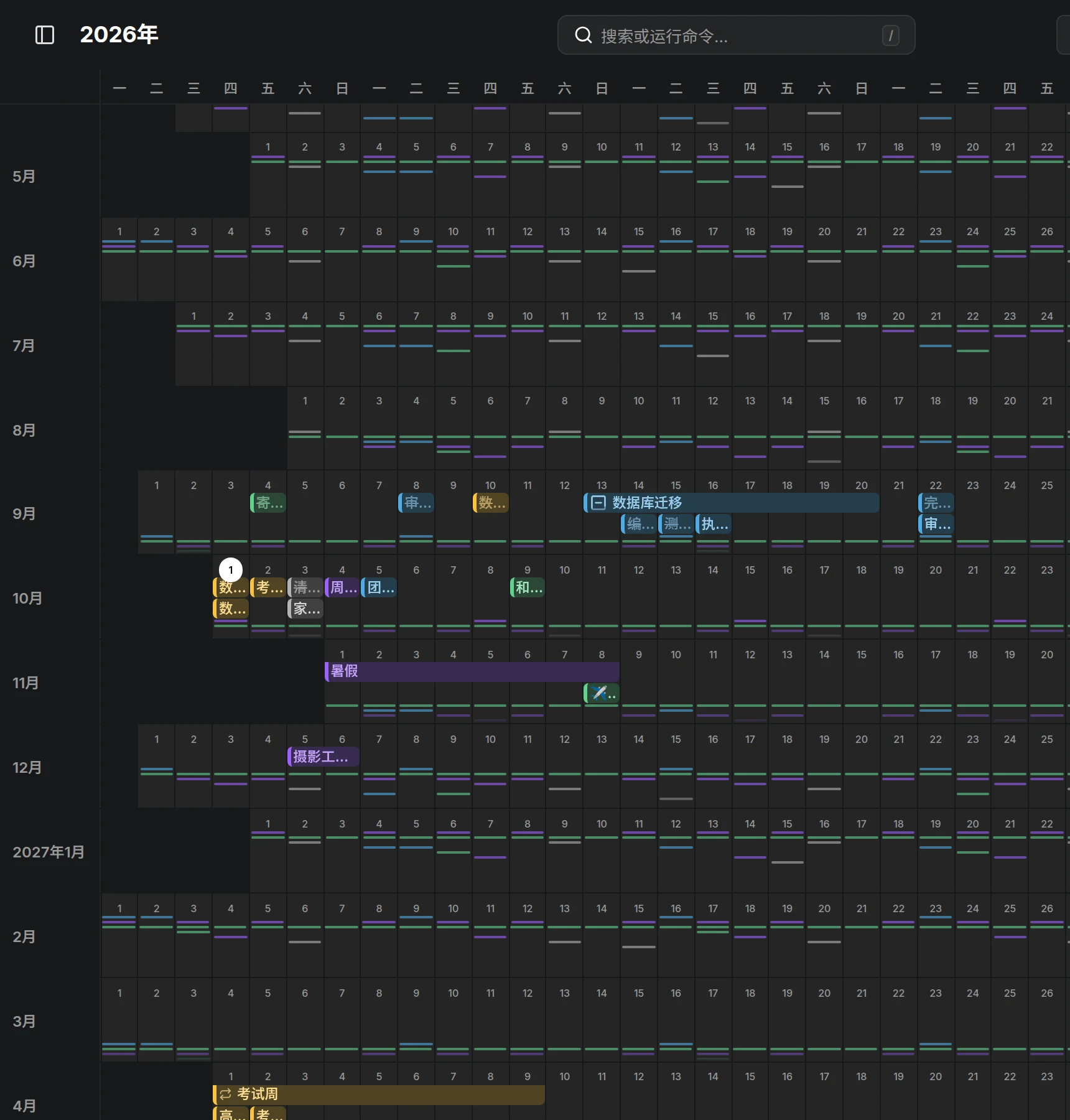Image resolution: width=1070 pixels, height=1120 pixels.
Task: Click the 10月 month label
Action: [x=27, y=599]
